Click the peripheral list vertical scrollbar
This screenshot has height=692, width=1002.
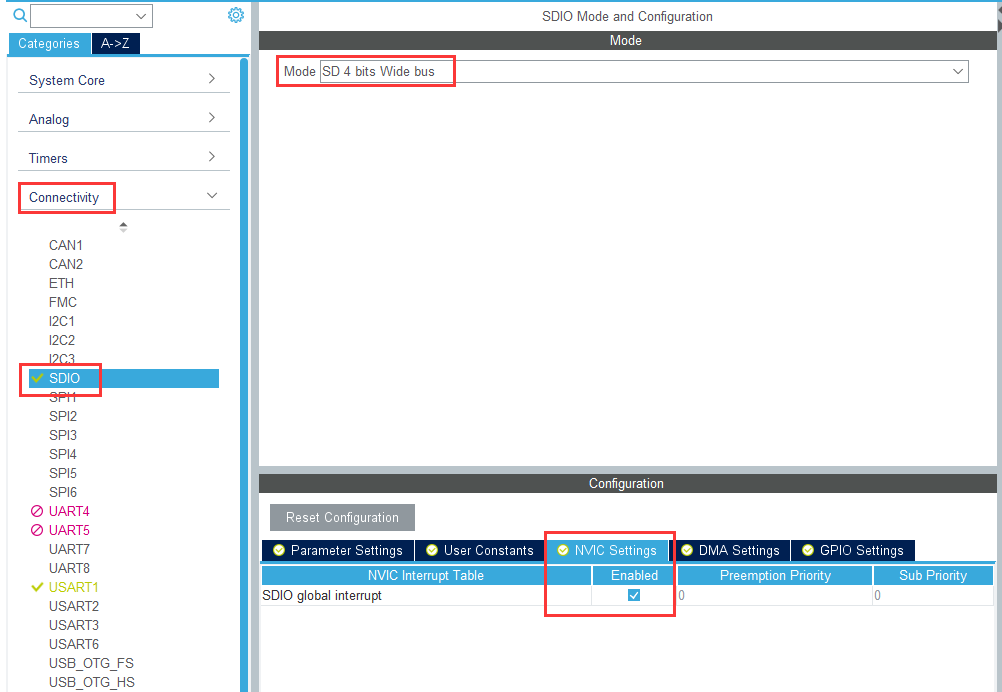click(x=244, y=374)
